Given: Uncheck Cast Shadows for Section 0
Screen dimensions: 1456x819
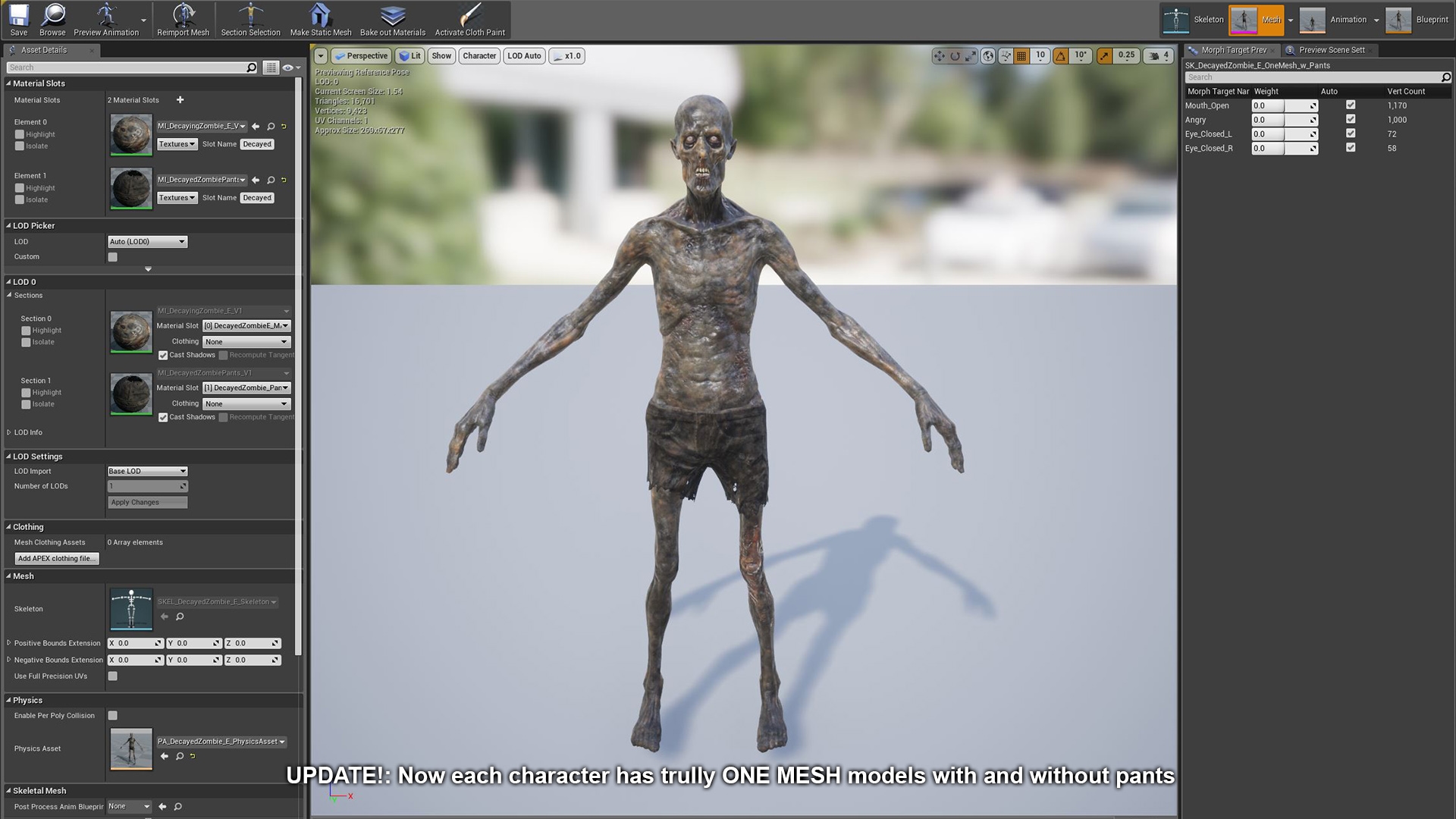Looking at the screenshot, I should [x=163, y=355].
